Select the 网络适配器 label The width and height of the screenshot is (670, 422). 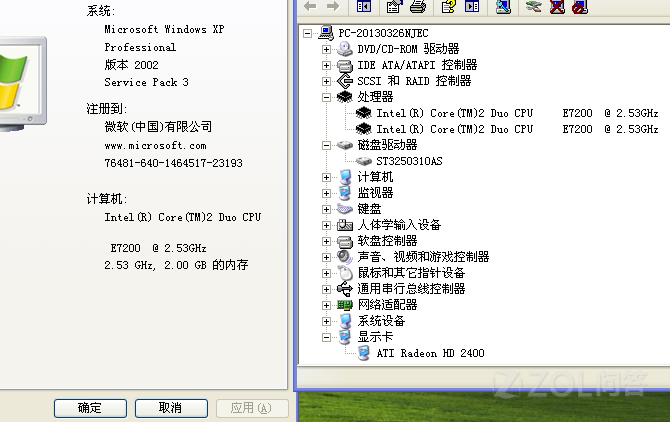click(387, 305)
